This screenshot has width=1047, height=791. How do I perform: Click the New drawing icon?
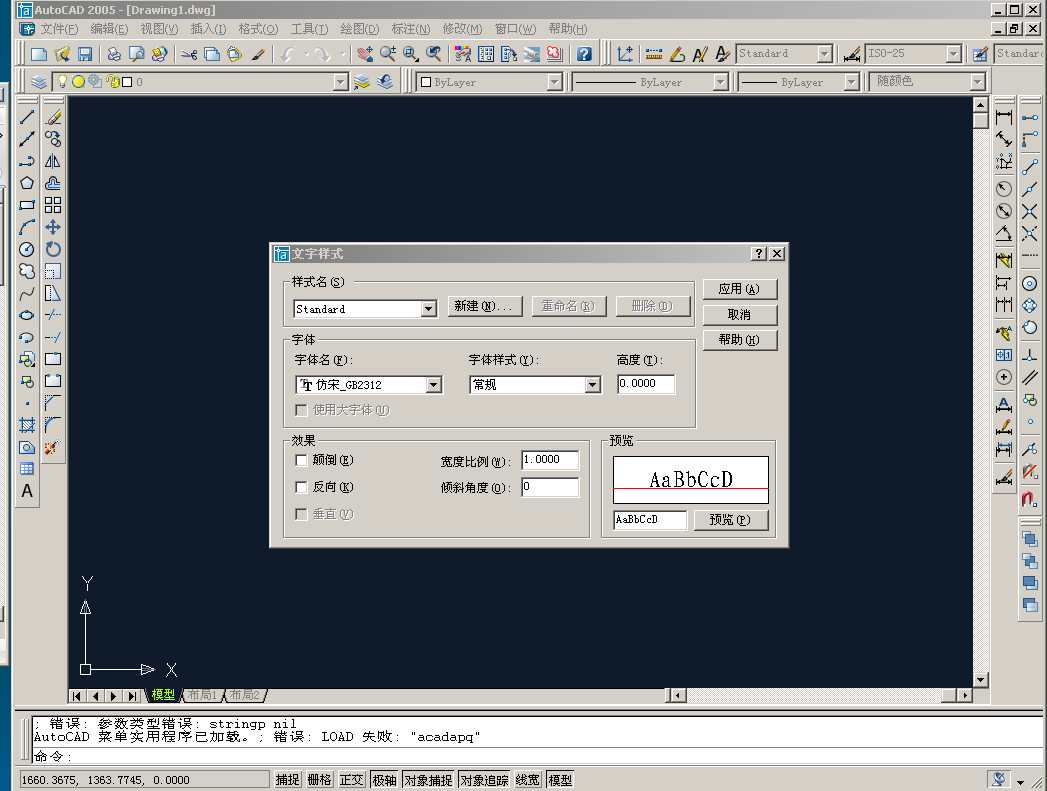39,54
